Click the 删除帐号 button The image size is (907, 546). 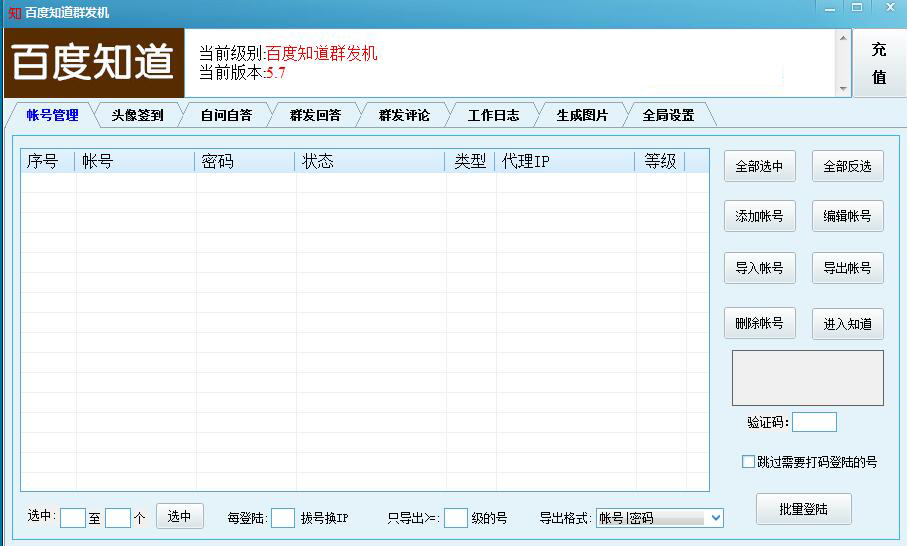pyautogui.click(x=759, y=323)
